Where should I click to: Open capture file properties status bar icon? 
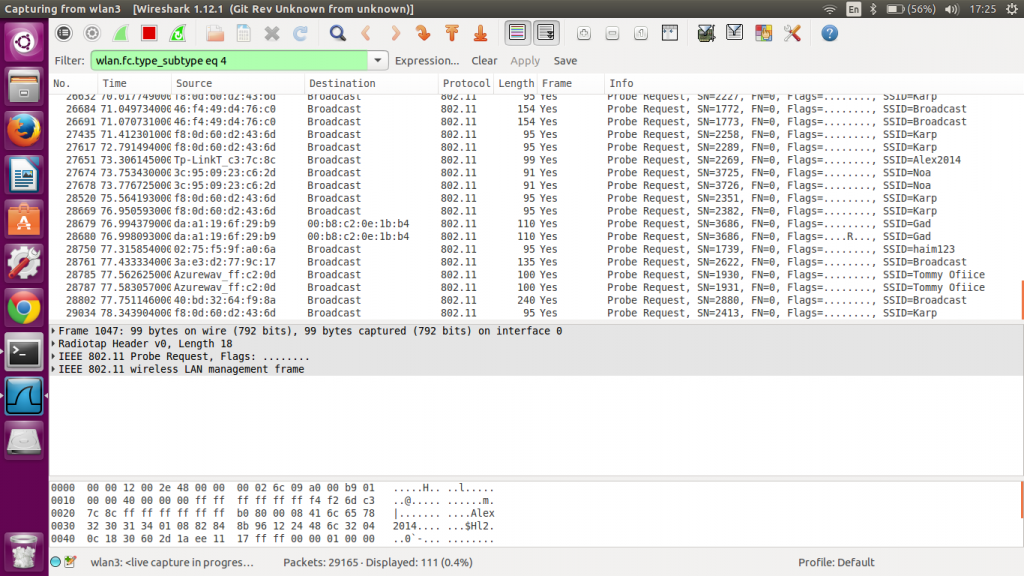(x=71, y=562)
